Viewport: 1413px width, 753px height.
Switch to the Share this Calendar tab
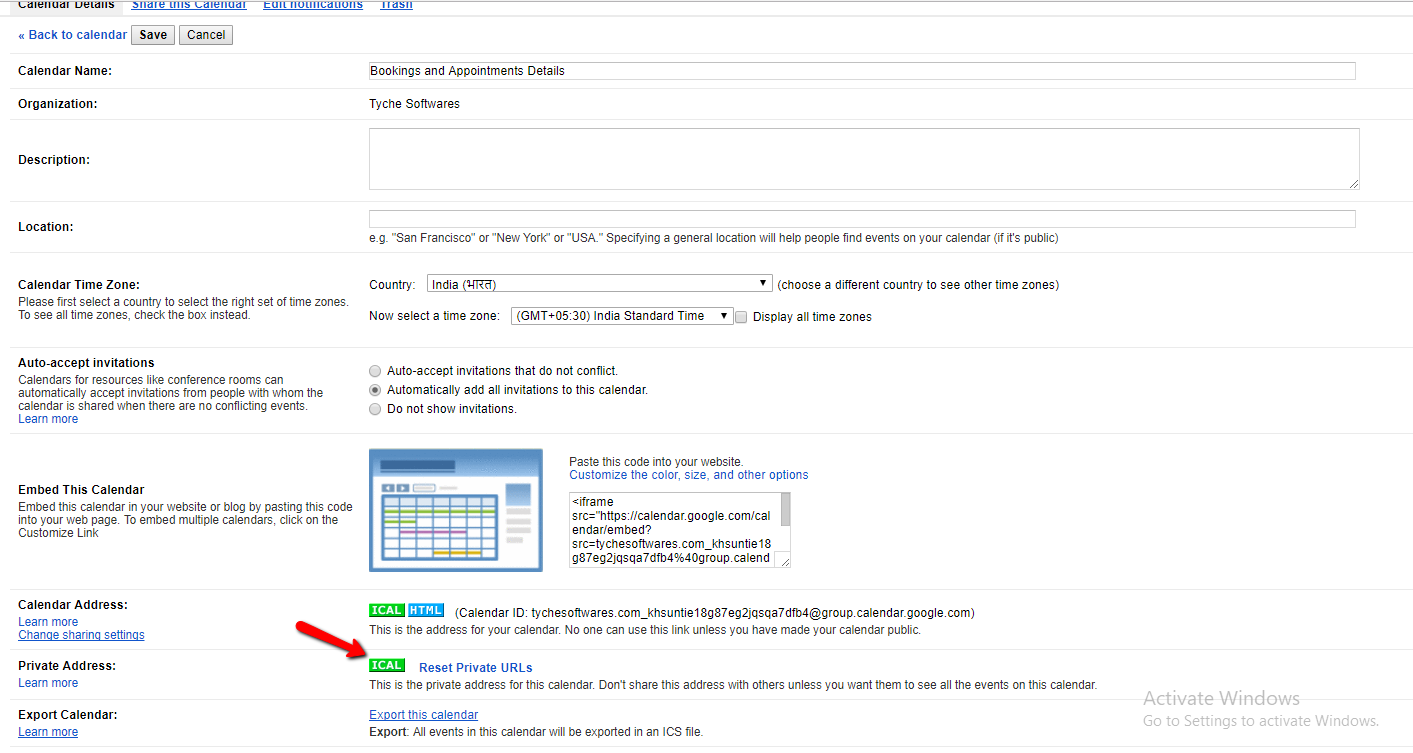(188, 5)
